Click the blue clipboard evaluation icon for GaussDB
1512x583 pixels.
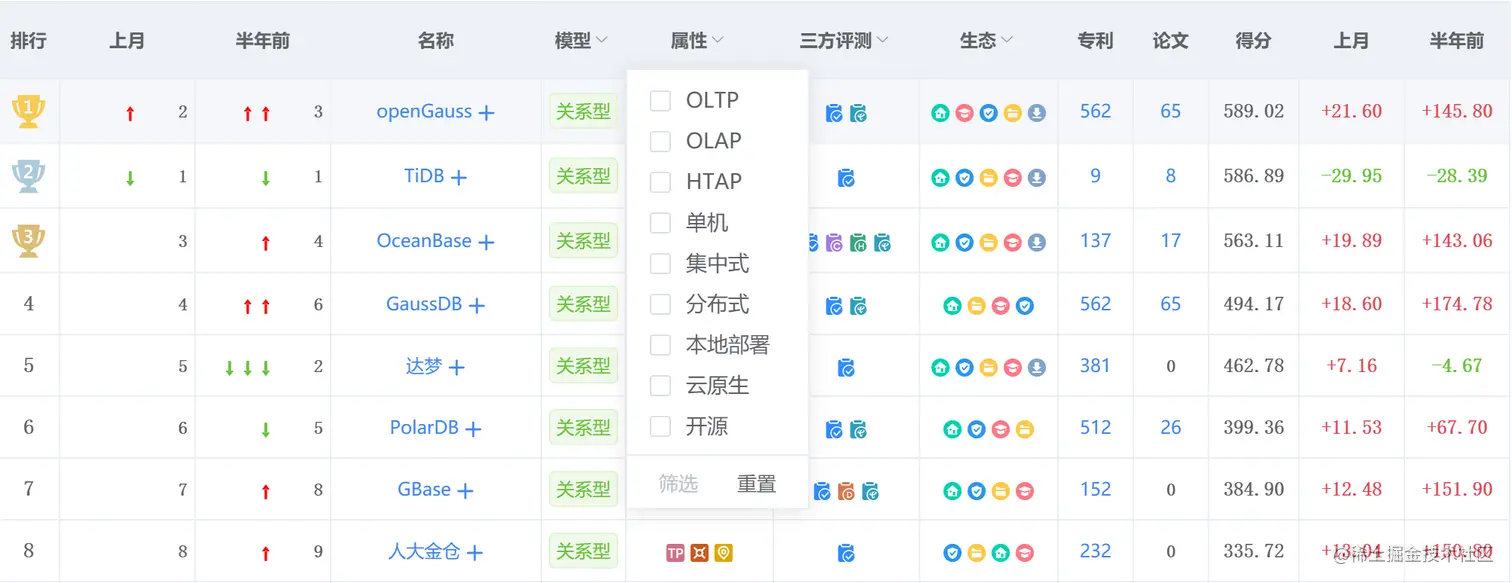[834, 305]
